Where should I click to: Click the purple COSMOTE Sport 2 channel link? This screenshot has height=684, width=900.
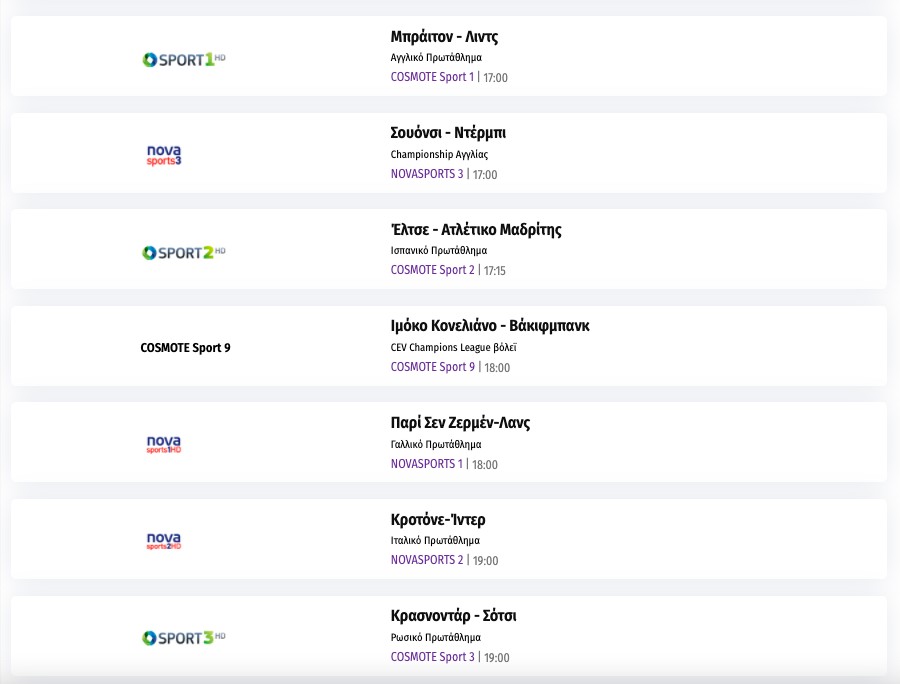click(x=432, y=270)
